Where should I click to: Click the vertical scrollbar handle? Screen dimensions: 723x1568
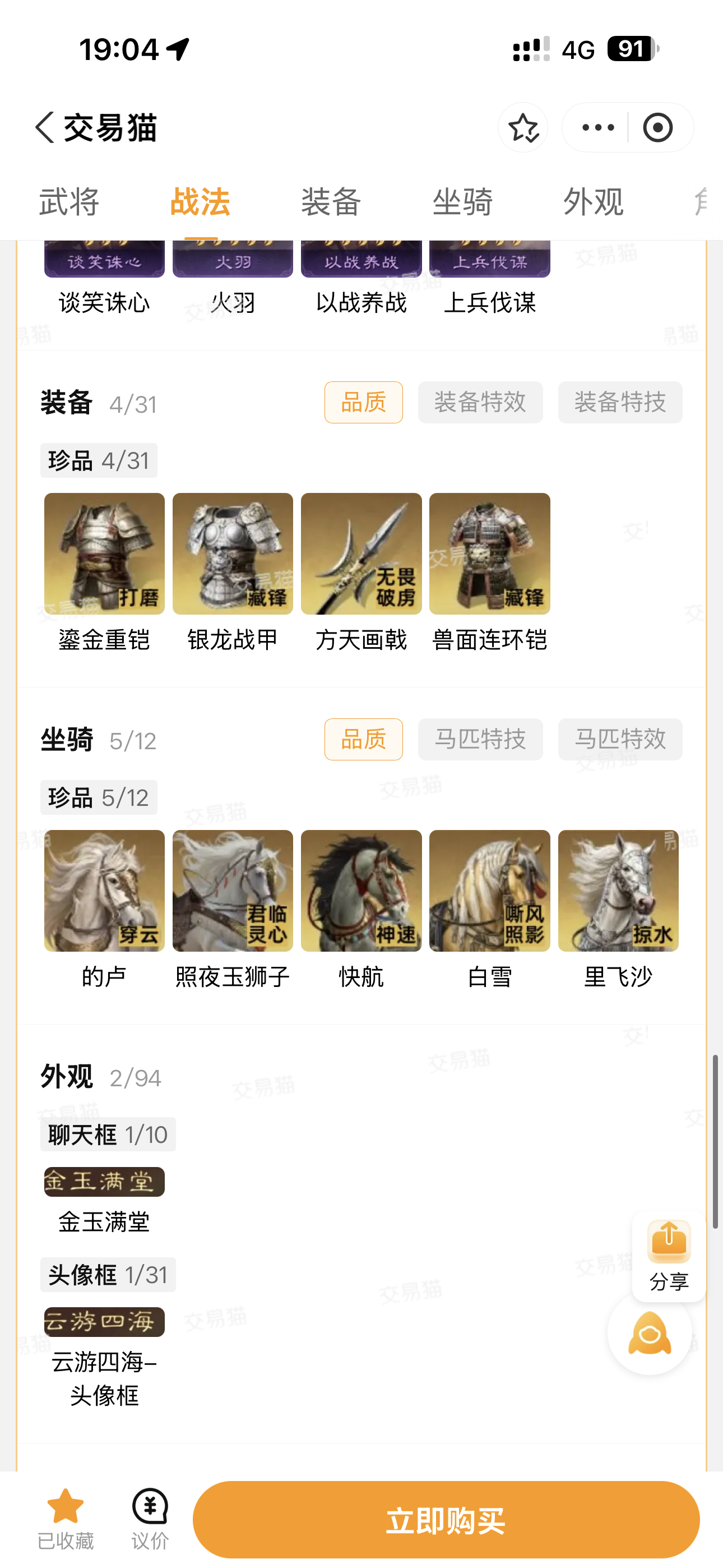715,1141
